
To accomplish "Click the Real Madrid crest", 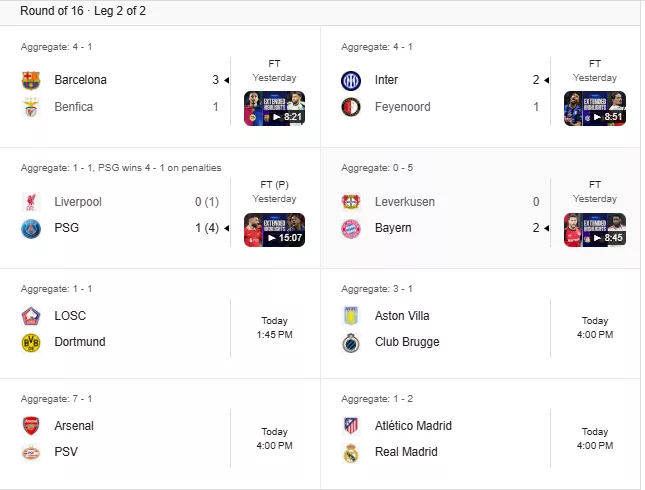I will [x=351, y=452].
